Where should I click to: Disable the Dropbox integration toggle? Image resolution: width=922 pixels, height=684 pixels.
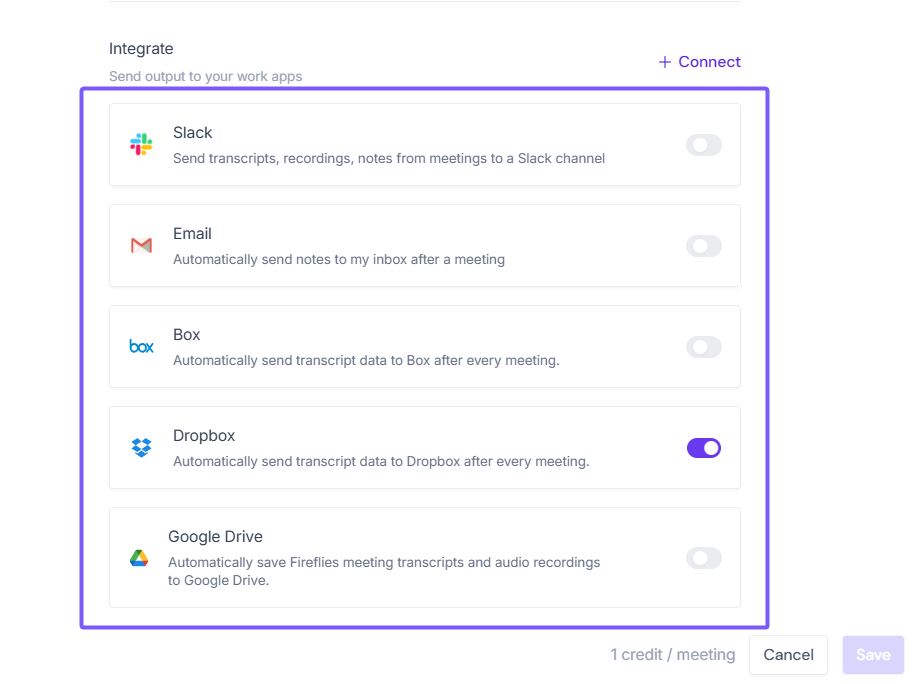click(x=703, y=448)
